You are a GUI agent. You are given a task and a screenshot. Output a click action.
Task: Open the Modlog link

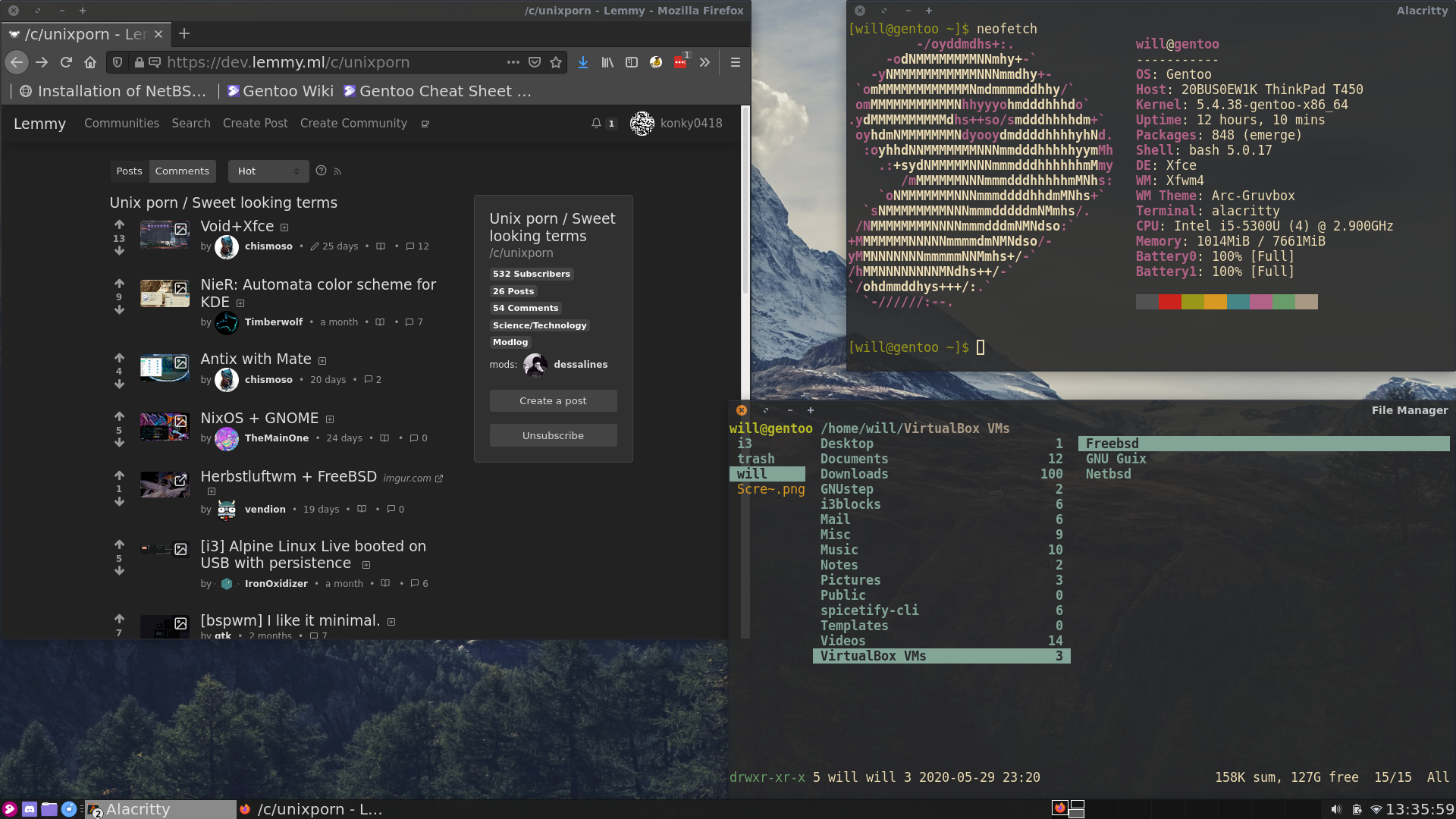[510, 342]
